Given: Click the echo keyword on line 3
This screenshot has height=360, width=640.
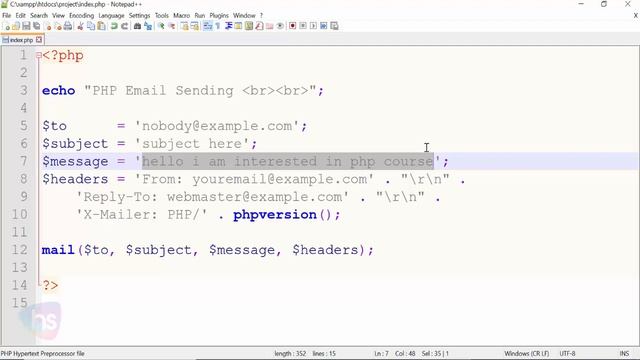Looking at the screenshot, I should click(x=58, y=91).
